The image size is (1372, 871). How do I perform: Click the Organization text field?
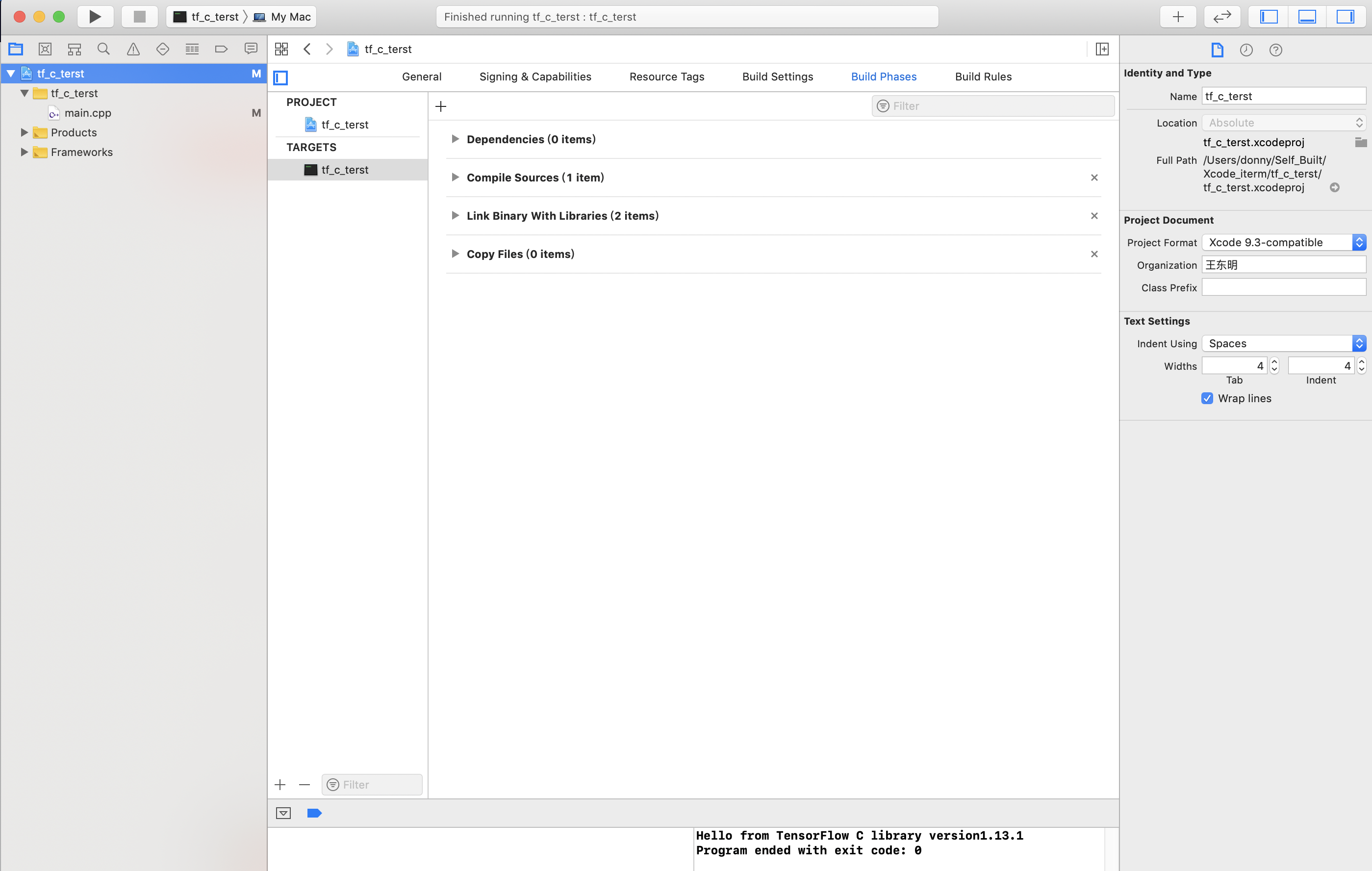[x=1283, y=265]
